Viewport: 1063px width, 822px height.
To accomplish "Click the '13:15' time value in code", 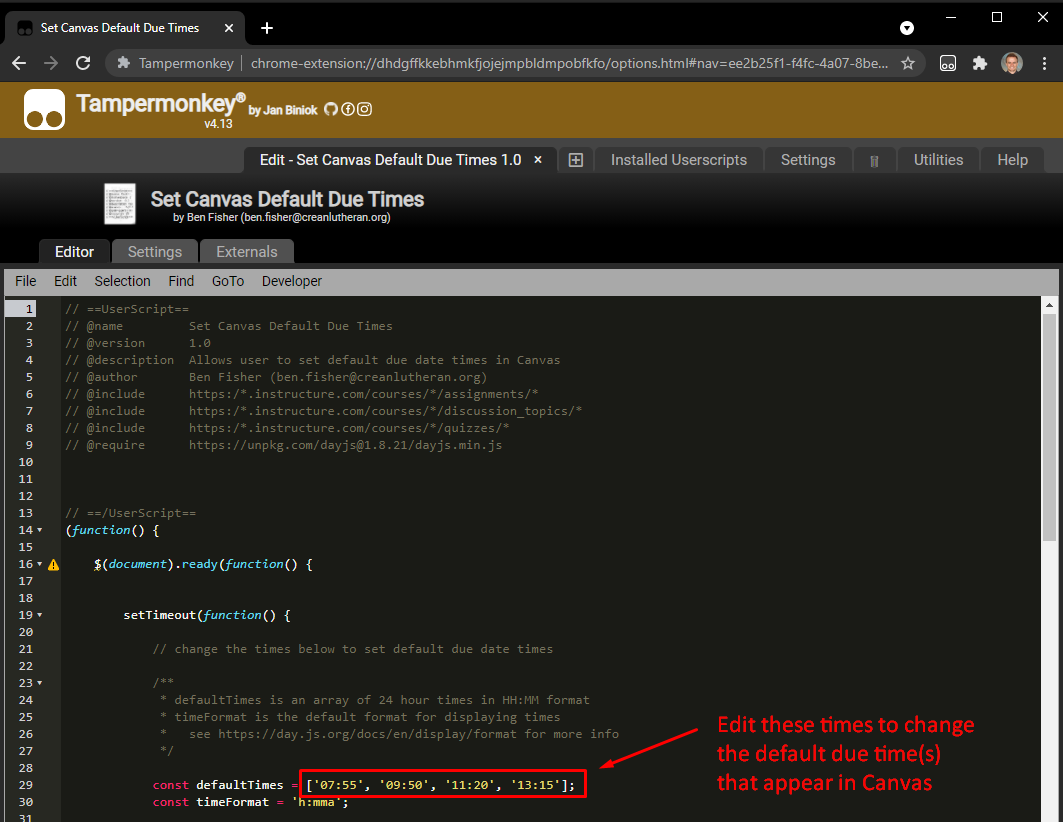I will coord(536,785).
